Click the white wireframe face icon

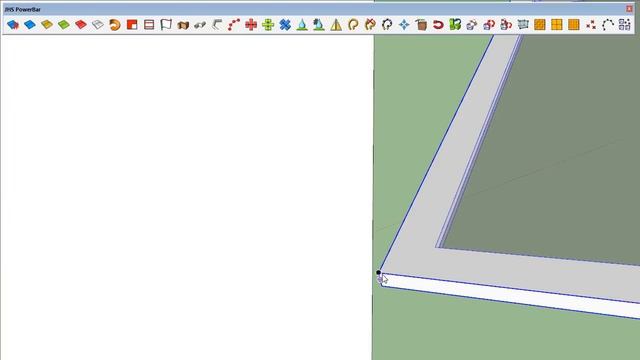pyautogui.click(x=98, y=25)
